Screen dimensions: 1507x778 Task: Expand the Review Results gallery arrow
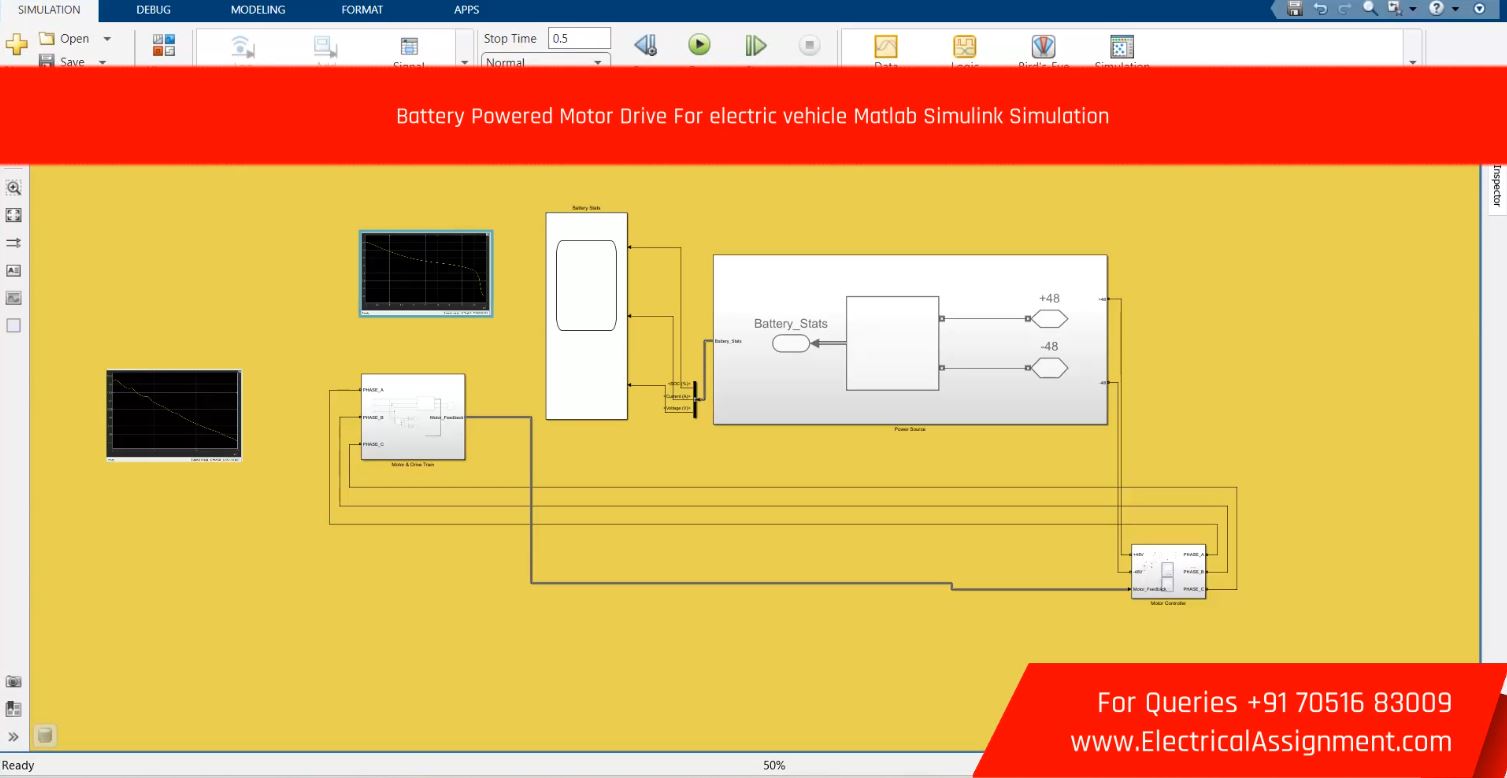click(1412, 62)
